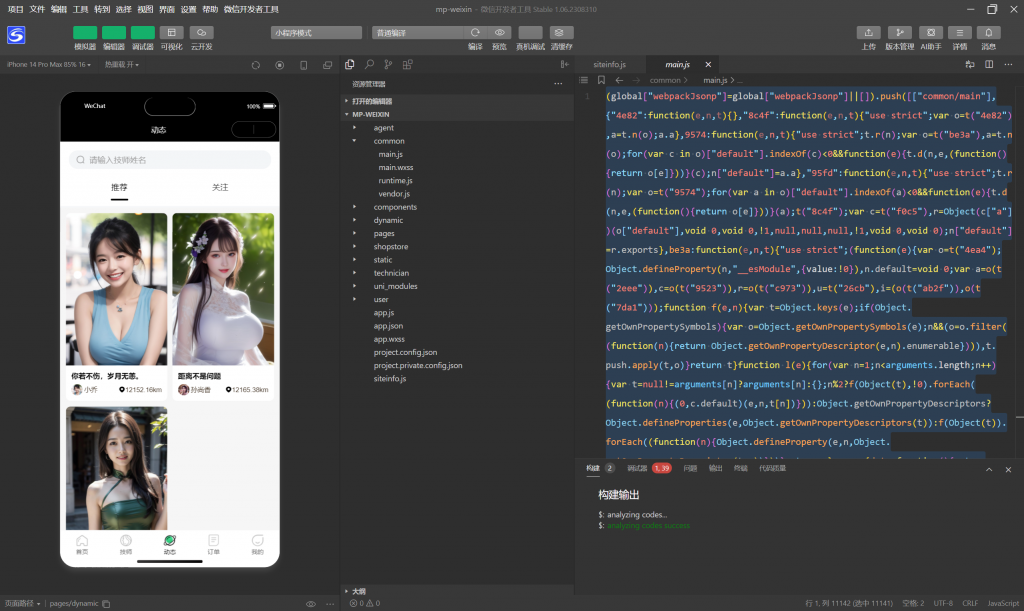This screenshot has height=611, width=1024.
Task: Click the 请输入技师姓名 search field
Action: [170, 160]
